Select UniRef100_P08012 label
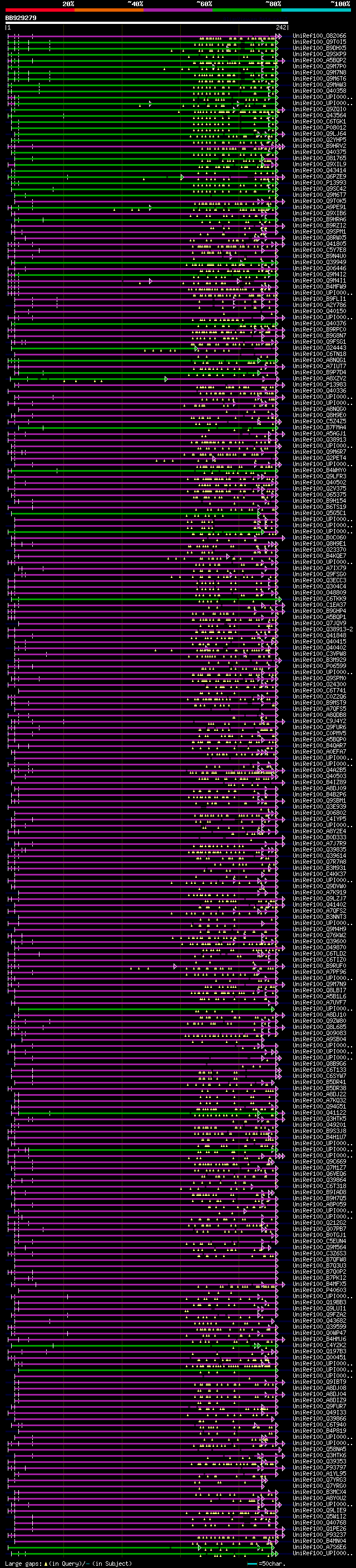The image size is (356, 1568). 319,128
